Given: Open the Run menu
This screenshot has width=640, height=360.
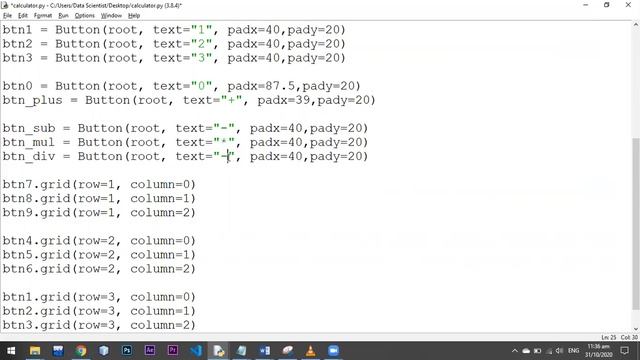Looking at the screenshot, I should click(63, 16).
